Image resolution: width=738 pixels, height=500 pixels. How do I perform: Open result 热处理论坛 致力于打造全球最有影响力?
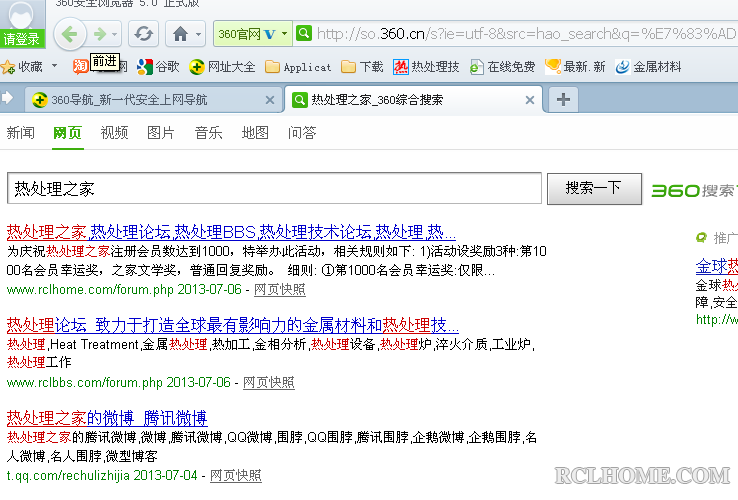(x=233, y=325)
